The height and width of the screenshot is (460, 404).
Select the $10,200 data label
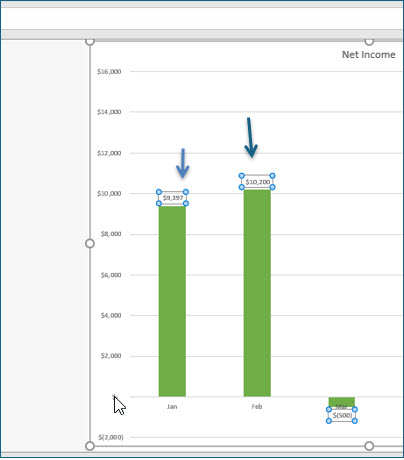[x=257, y=182]
